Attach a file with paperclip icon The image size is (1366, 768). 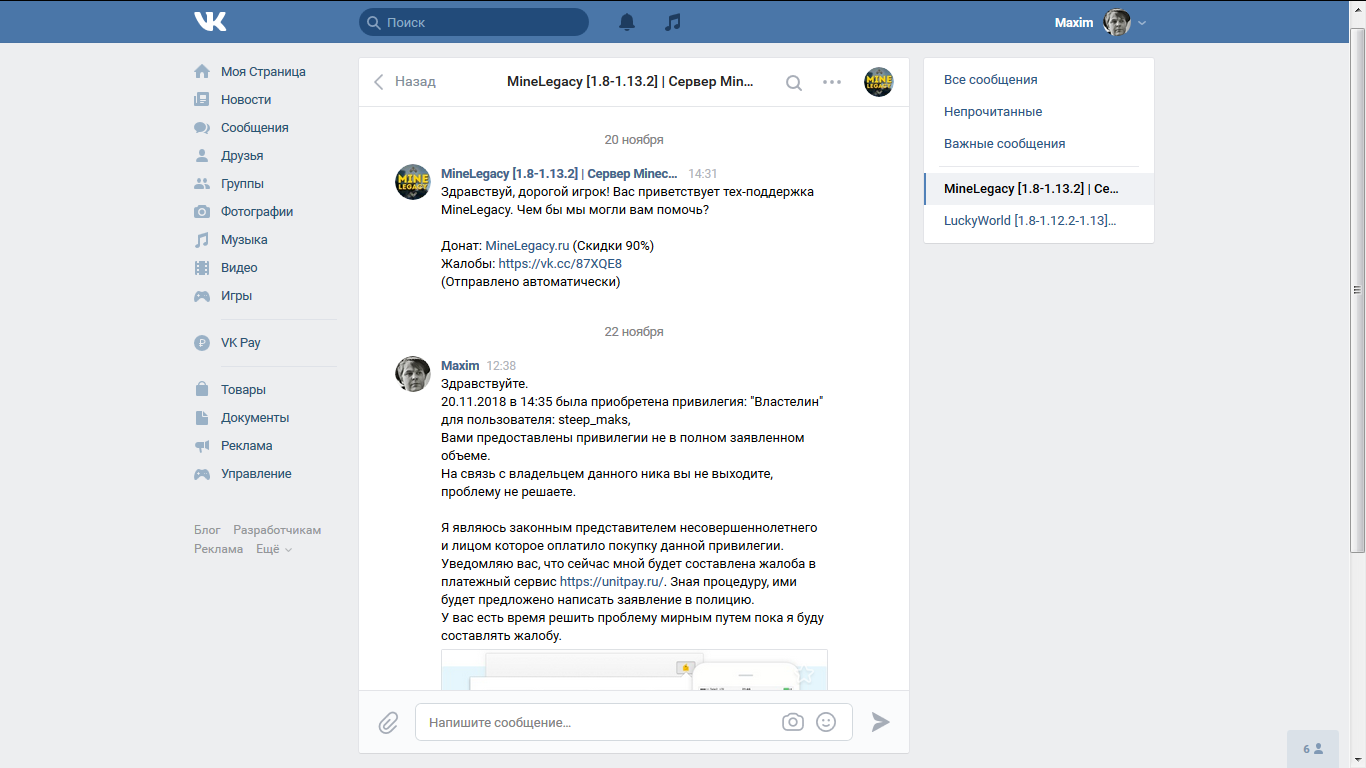point(388,722)
